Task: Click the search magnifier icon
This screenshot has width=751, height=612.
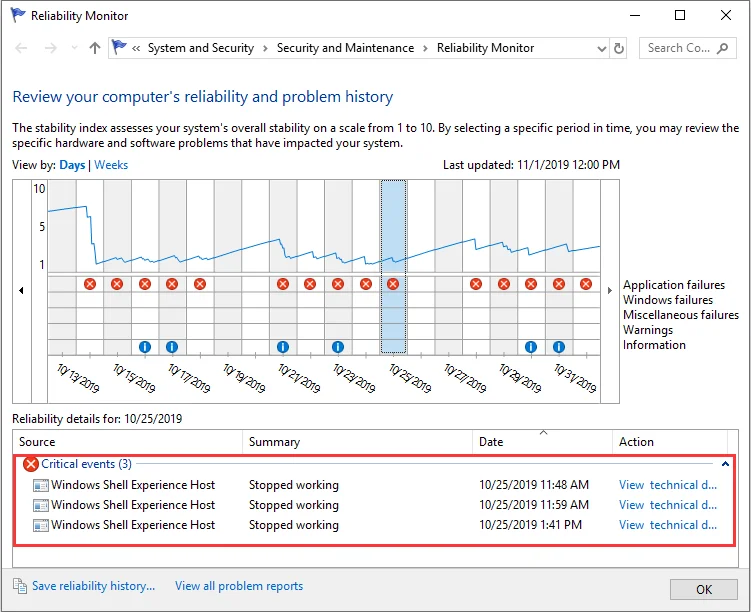Action: 722,48
